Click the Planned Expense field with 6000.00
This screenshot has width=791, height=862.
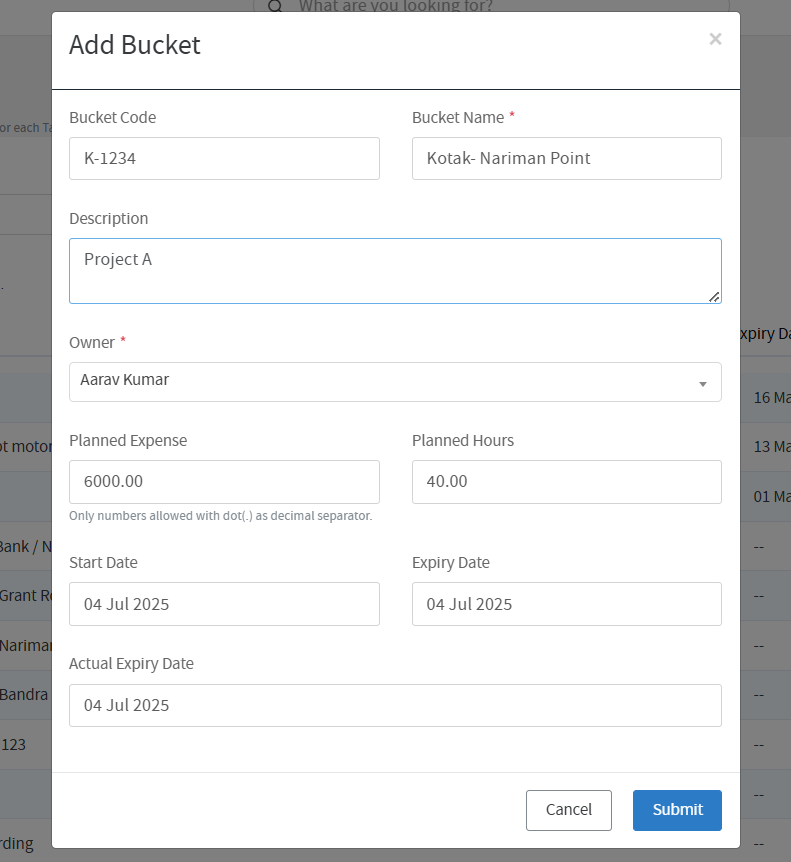(x=224, y=481)
